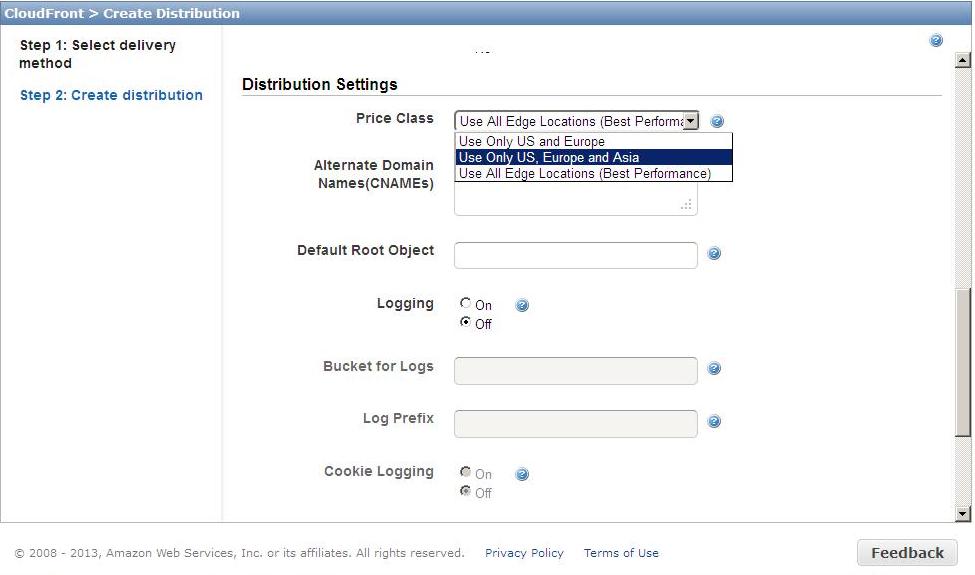Choose Use Only US, Europe and Asia
Screen dimensions: 975x575
(594, 157)
